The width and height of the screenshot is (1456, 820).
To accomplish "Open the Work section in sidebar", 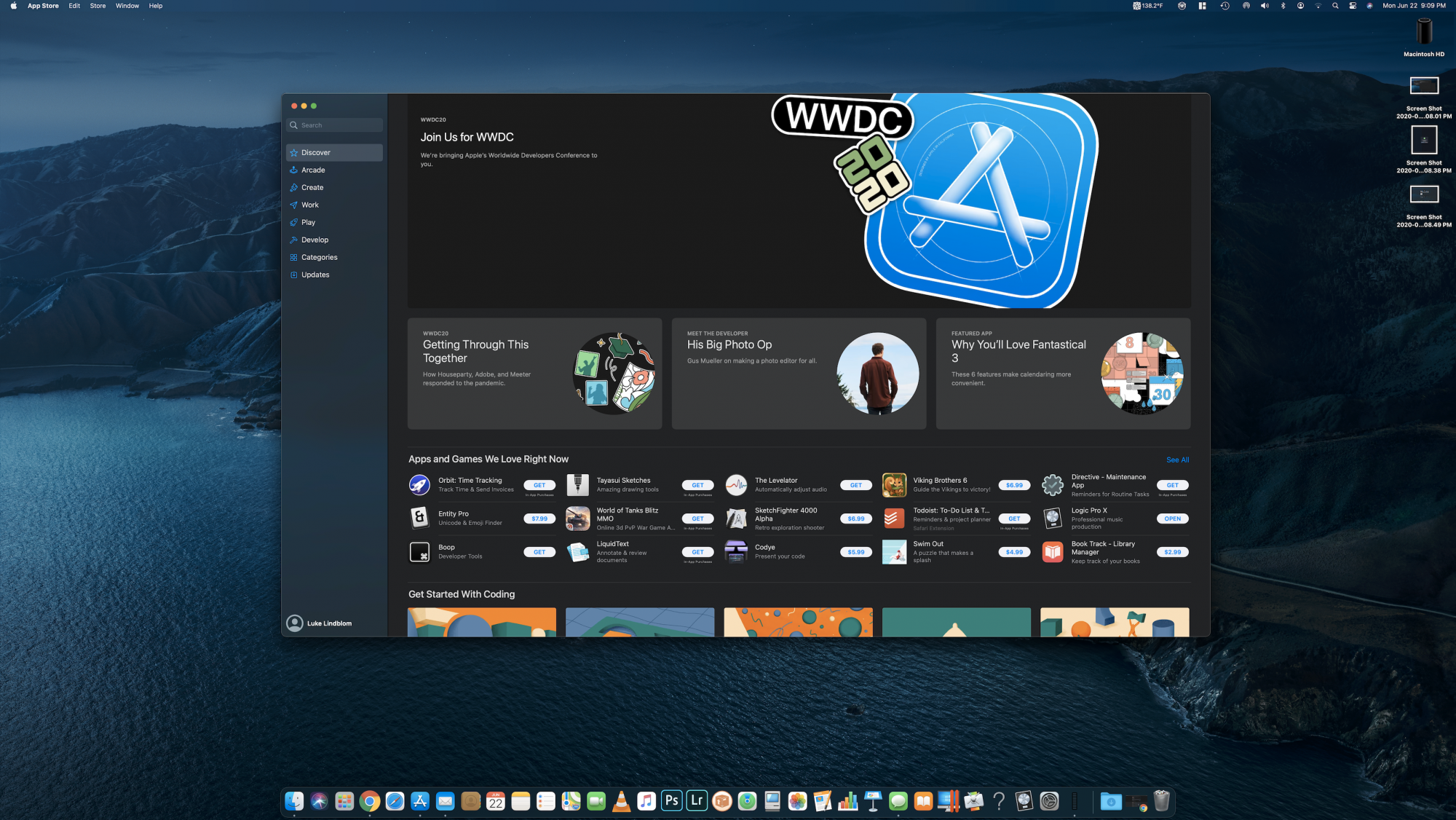I will [334, 205].
